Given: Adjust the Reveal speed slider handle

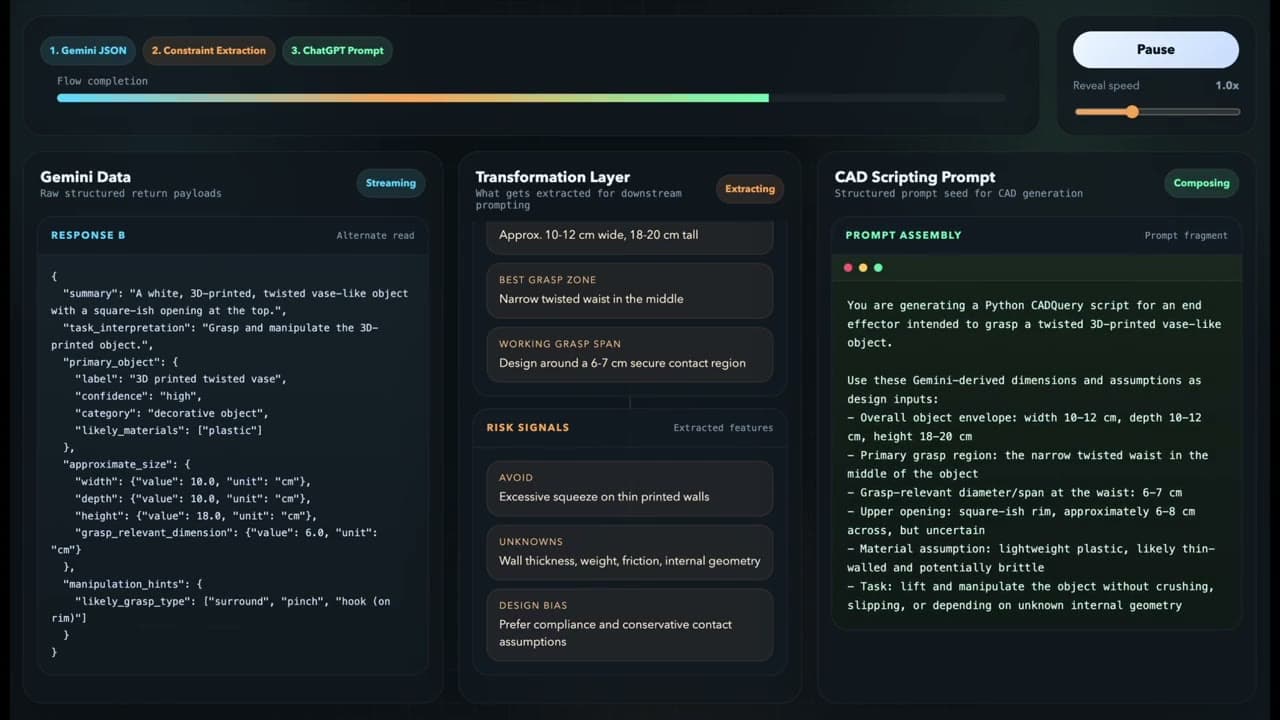Looking at the screenshot, I should pyautogui.click(x=1132, y=112).
